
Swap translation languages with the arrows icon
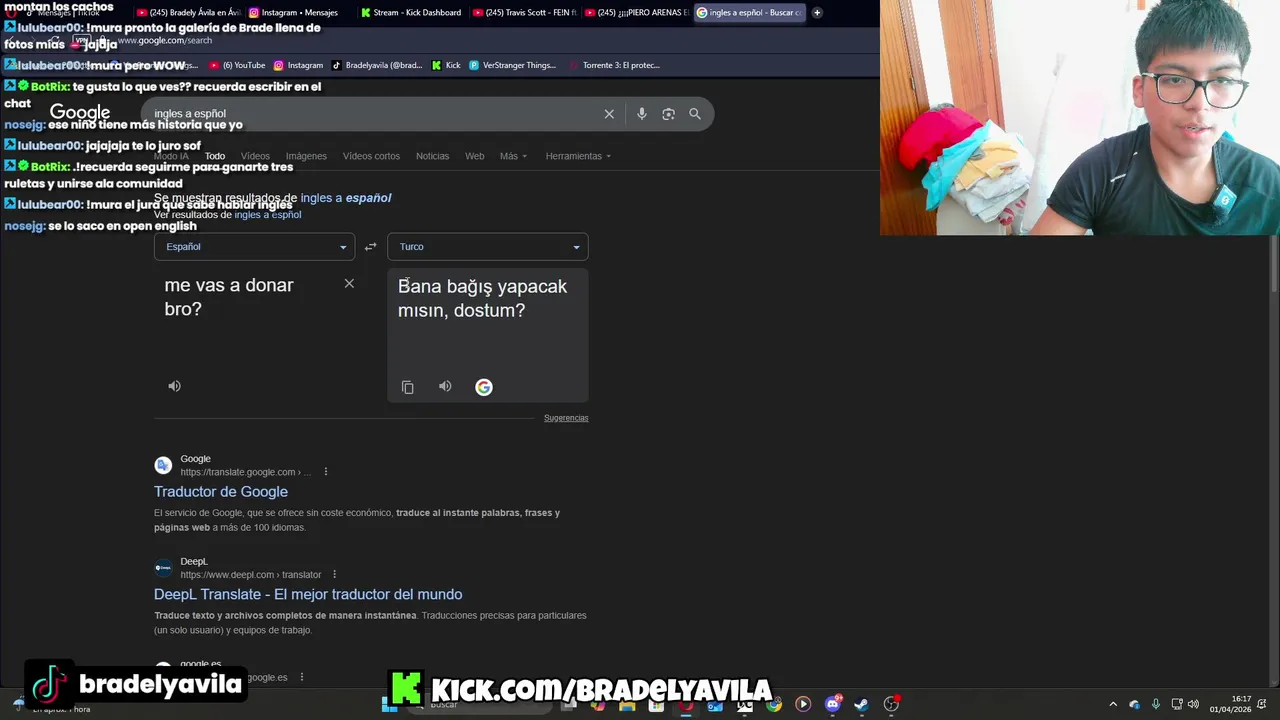coord(370,247)
